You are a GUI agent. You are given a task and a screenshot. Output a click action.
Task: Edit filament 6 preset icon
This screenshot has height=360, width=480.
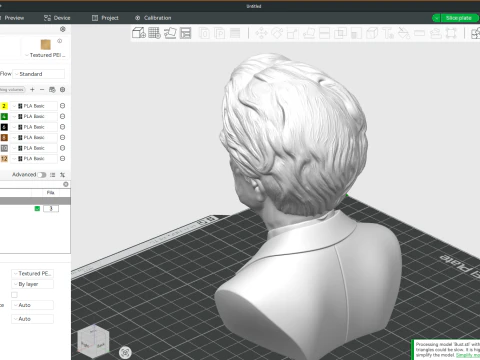(62, 127)
